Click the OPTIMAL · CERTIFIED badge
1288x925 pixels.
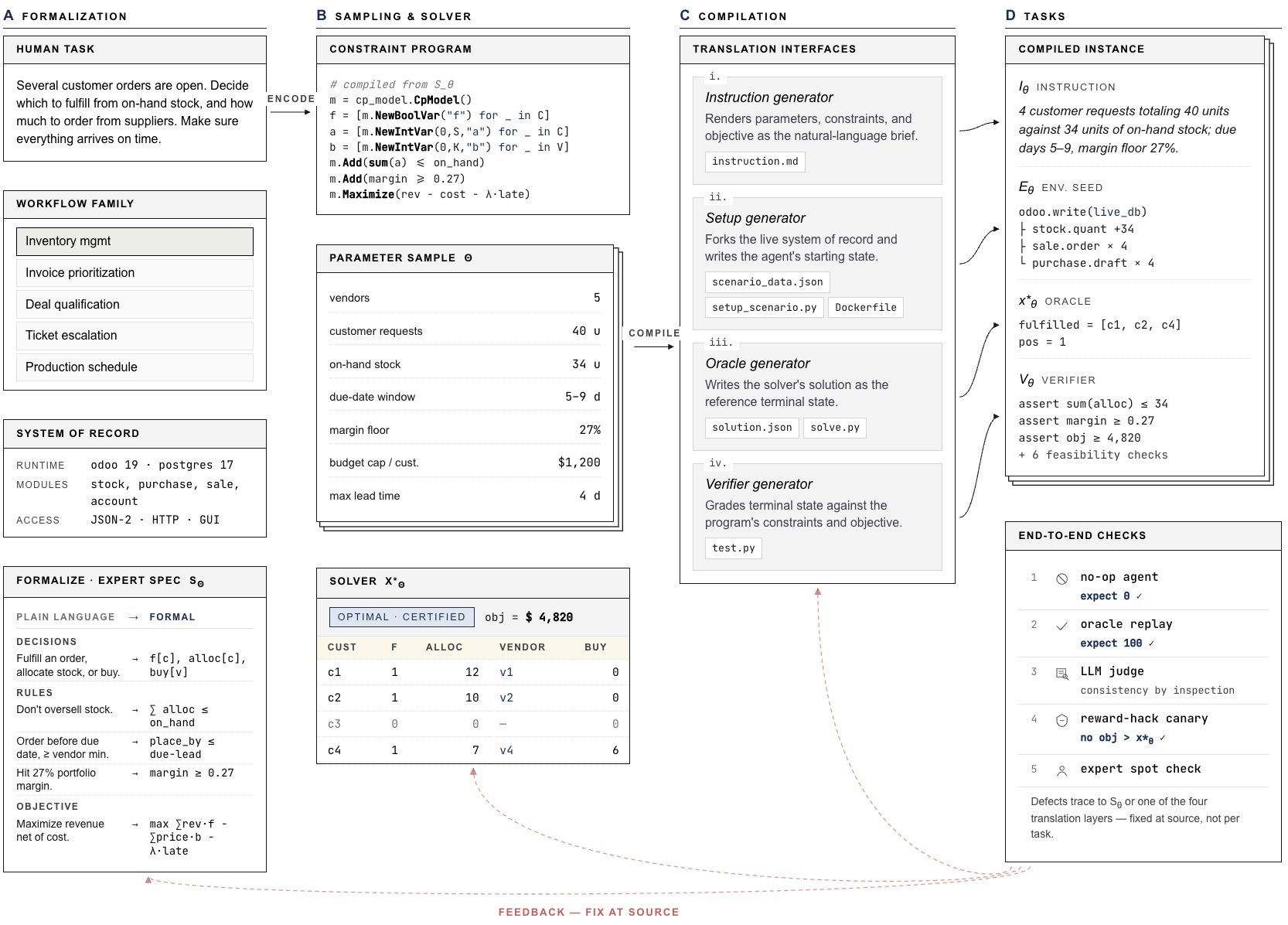[x=401, y=617]
